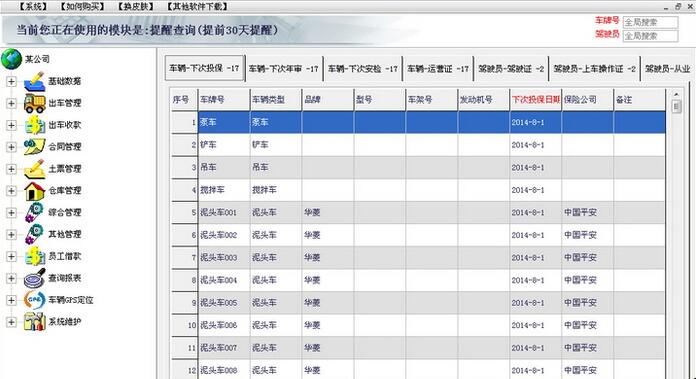The width and height of the screenshot is (696, 379).
Task: Click the 出车收款 money icon
Action: (34, 125)
